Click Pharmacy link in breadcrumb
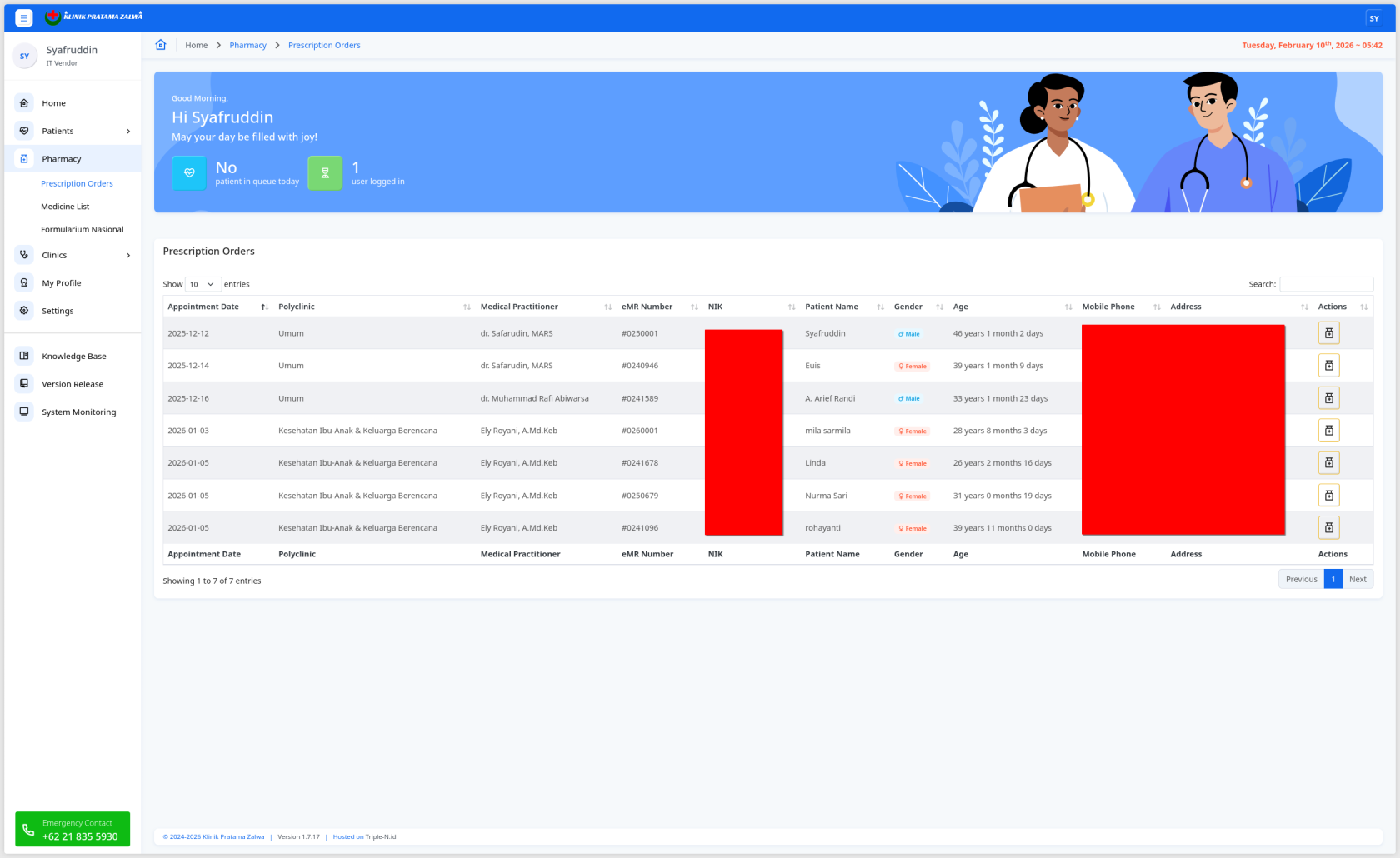This screenshot has width=1400, height=858. pos(247,45)
